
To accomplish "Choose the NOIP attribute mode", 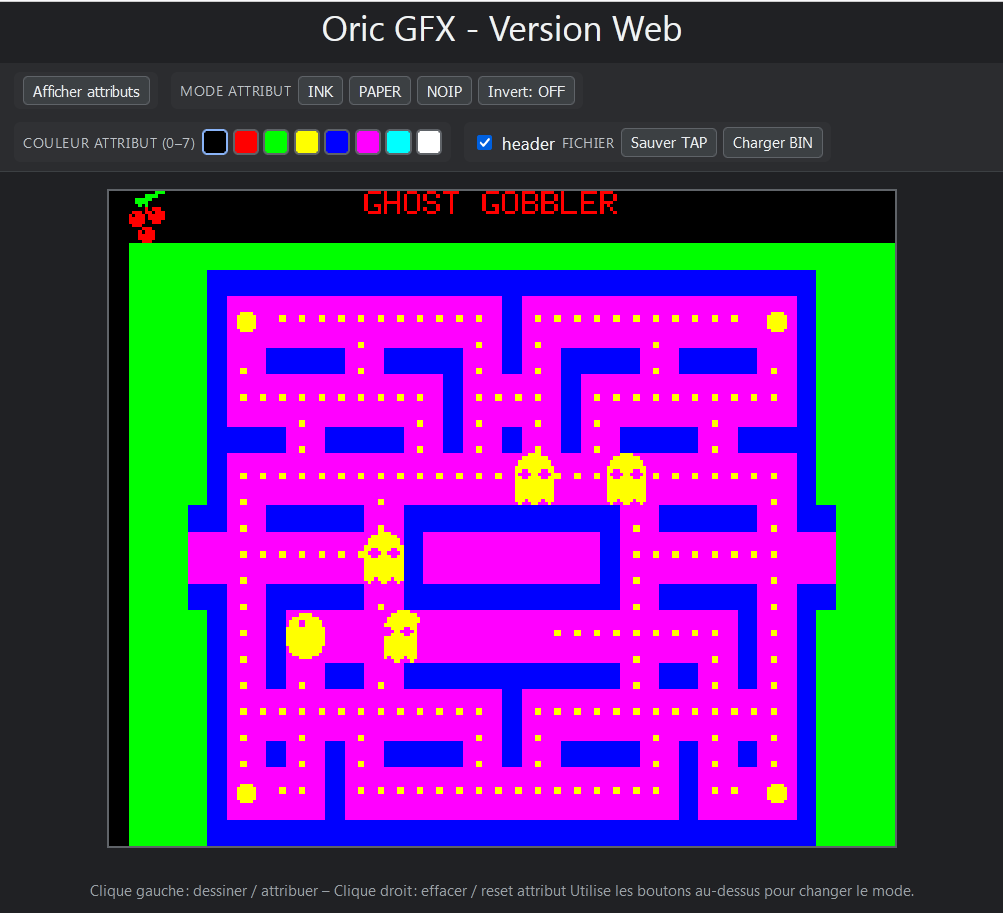I will coord(444,91).
